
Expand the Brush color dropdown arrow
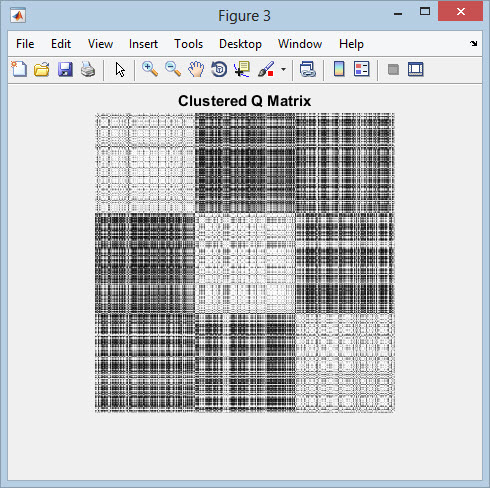(283, 70)
